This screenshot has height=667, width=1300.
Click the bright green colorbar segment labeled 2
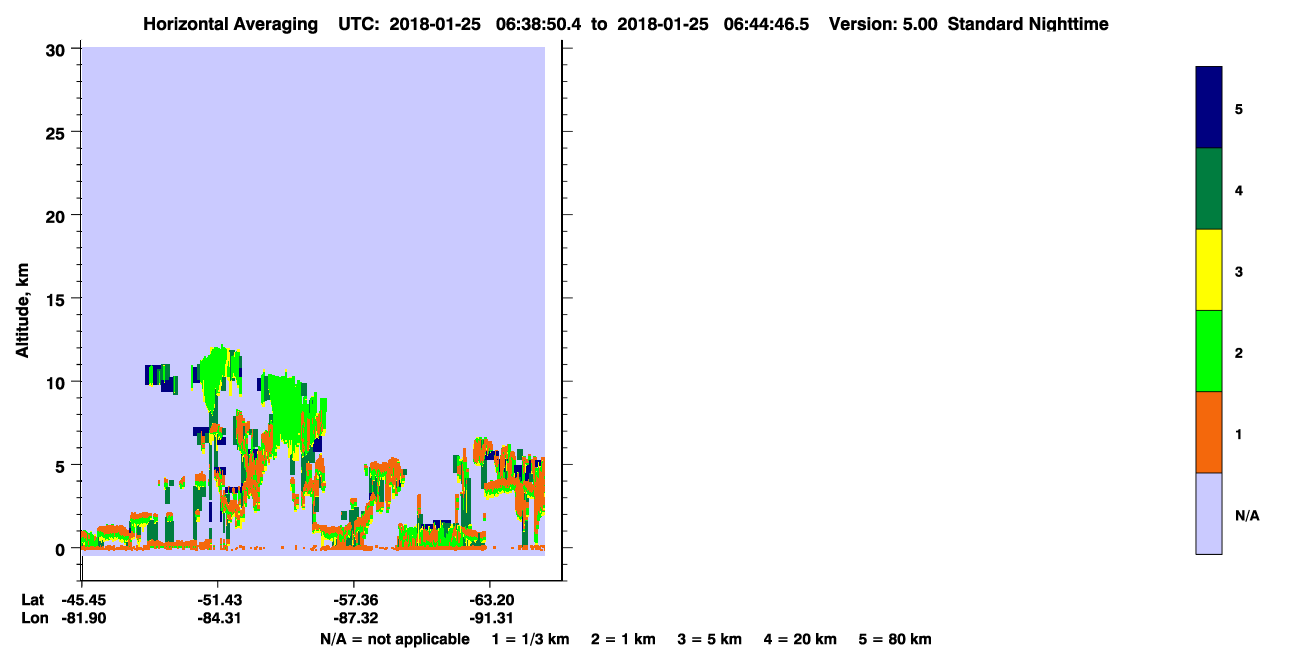tap(1209, 351)
